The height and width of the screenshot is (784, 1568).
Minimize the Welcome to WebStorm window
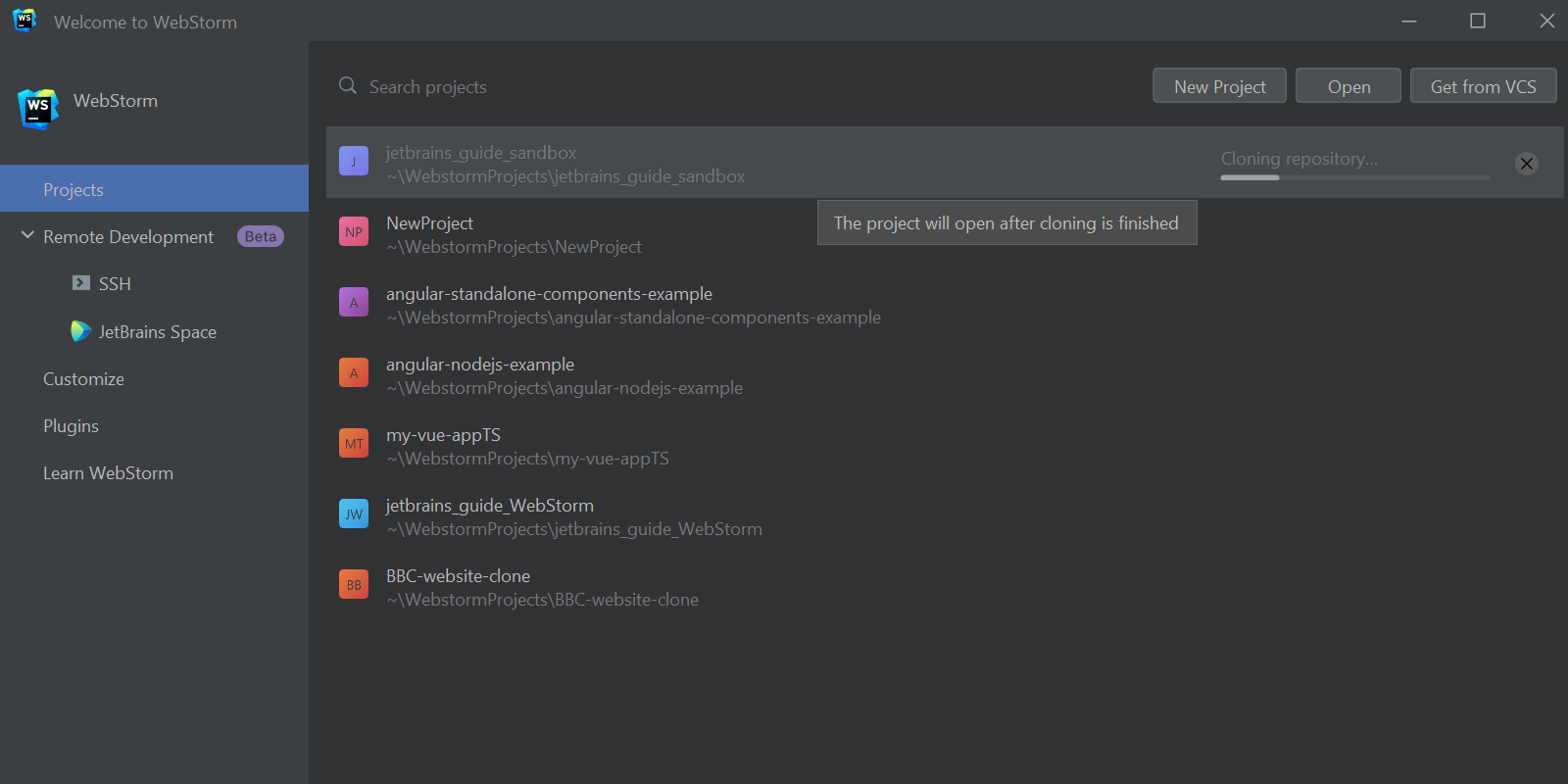pos(1409,21)
